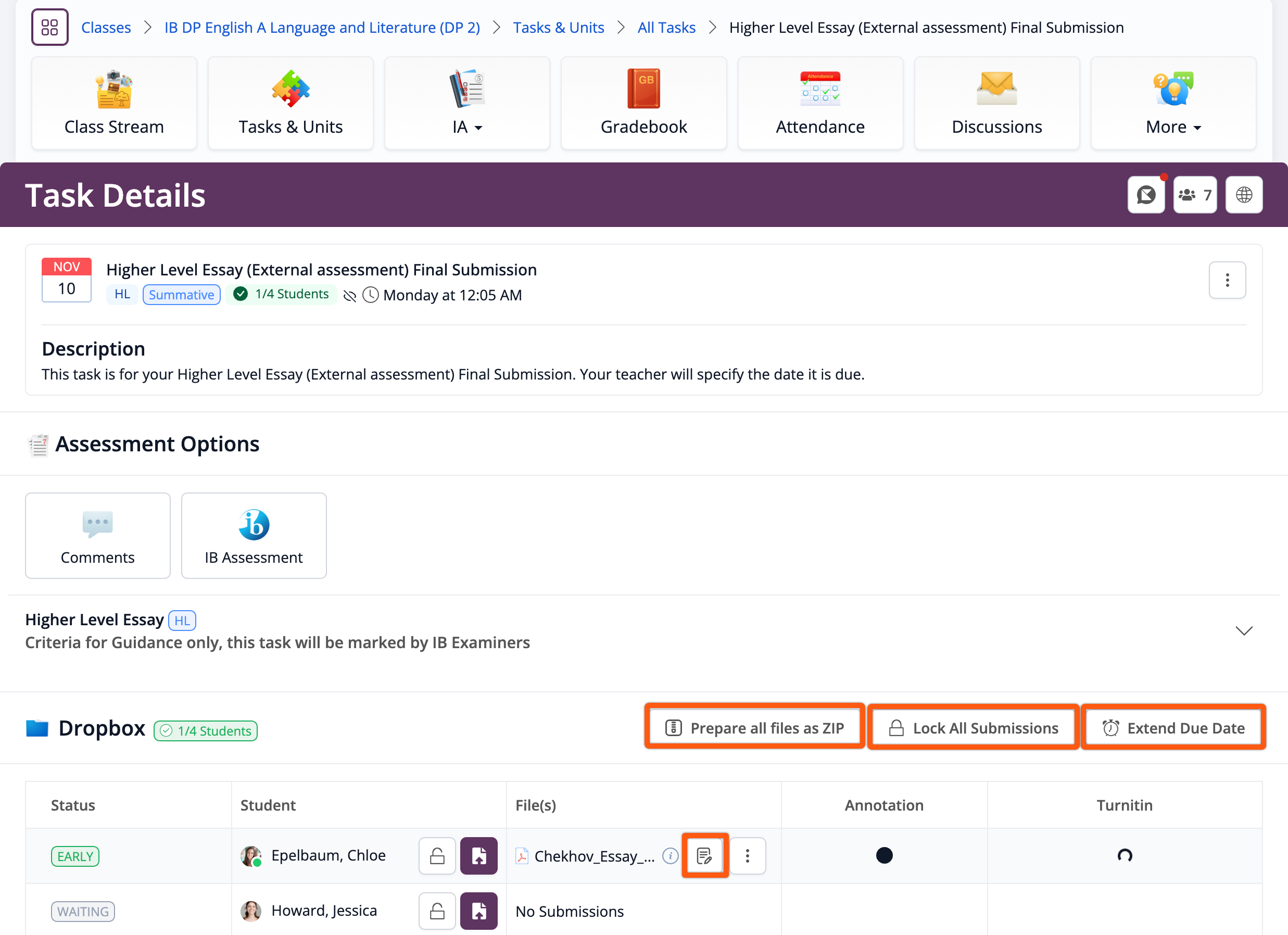Click the dark annotation dot for Chloe

coord(884,855)
